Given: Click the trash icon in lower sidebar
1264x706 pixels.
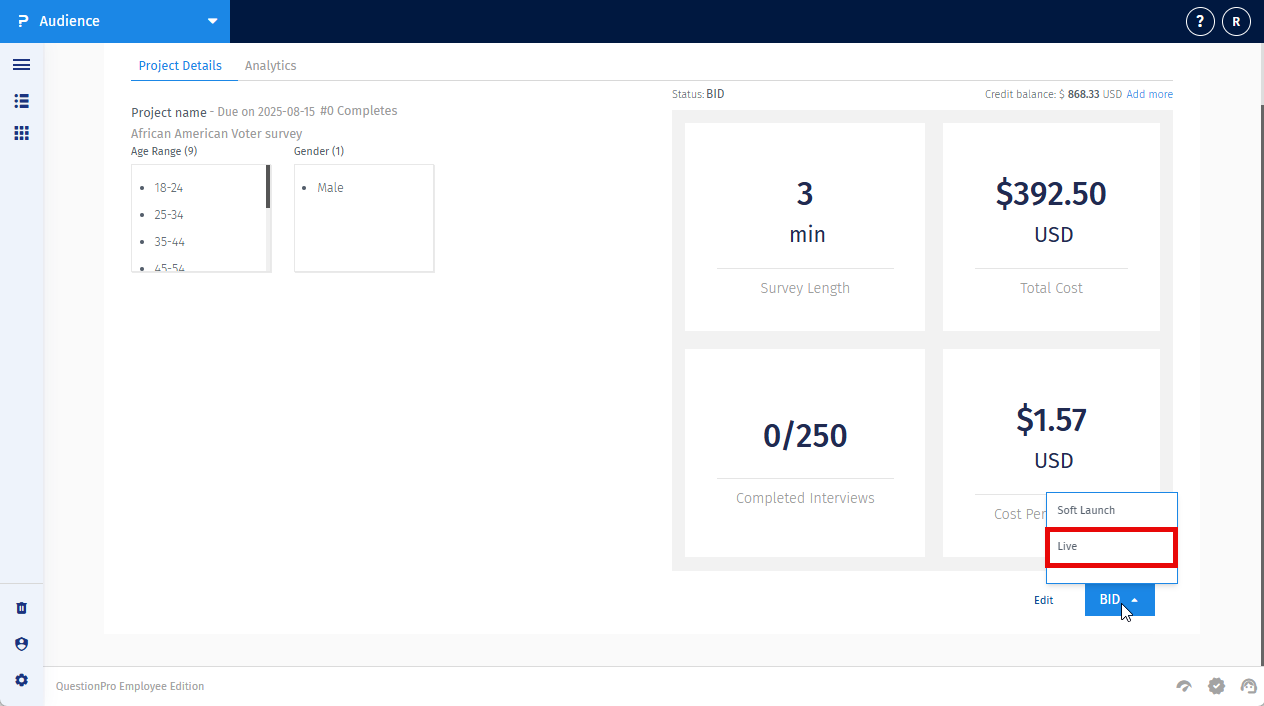Looking at the screenshot, I should click(21, 607).
